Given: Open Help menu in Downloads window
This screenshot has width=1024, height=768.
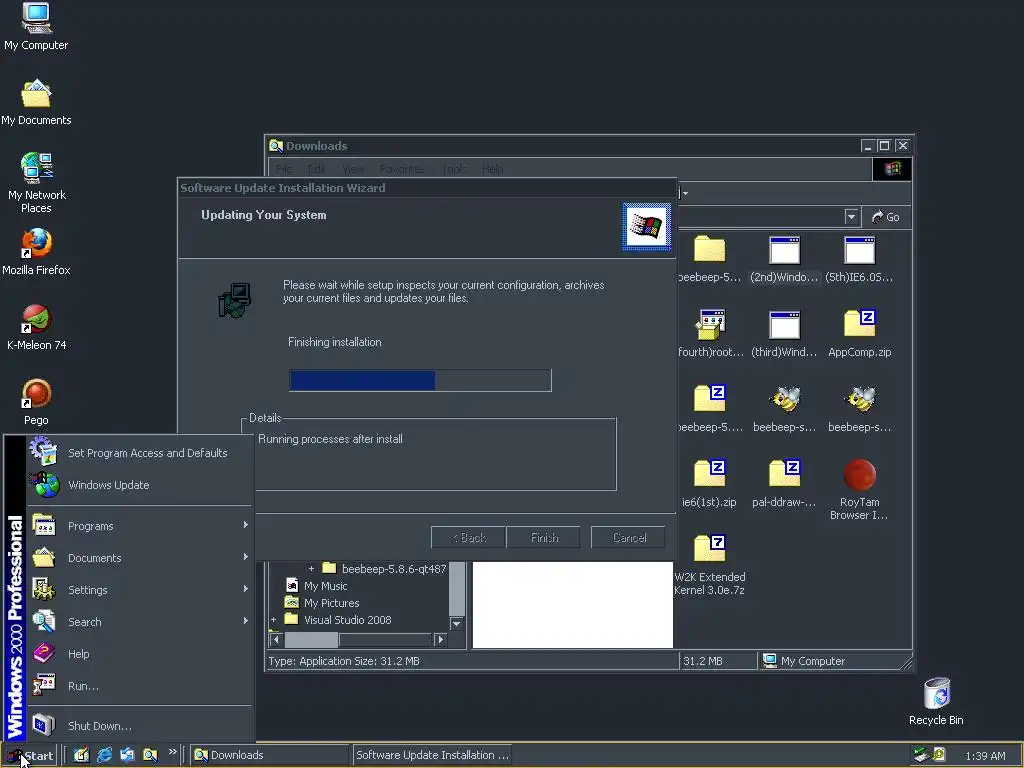Looking at the screenshot, I should [492, 169].
